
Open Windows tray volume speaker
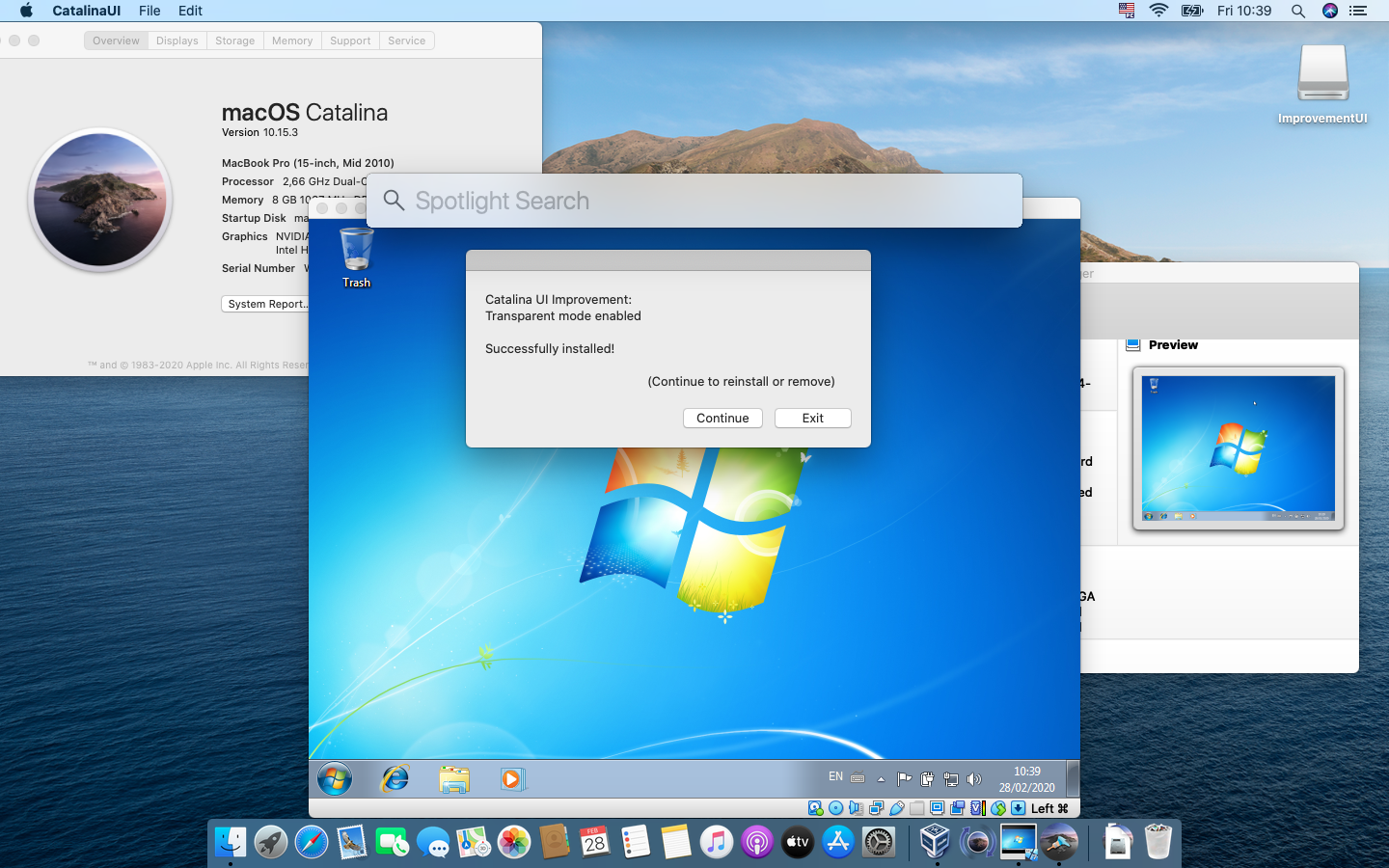click(x=974, y=779)
